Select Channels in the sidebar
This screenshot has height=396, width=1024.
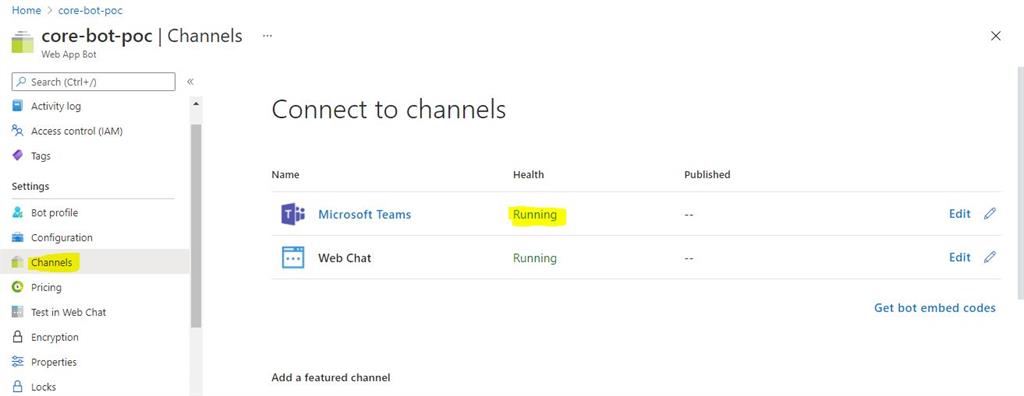coord(52,263)
